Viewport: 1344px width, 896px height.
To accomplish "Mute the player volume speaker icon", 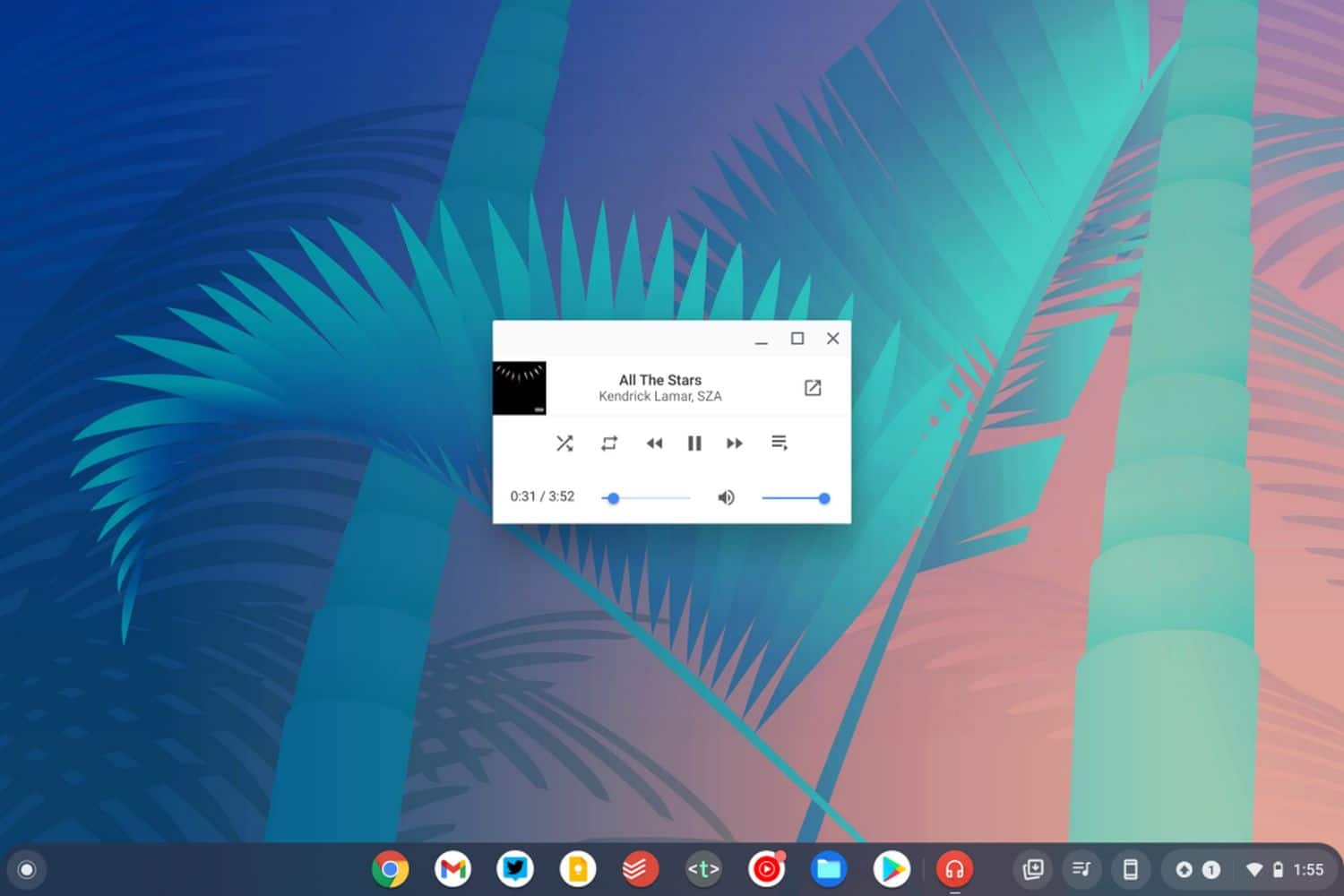I will (x=726, y=497).
